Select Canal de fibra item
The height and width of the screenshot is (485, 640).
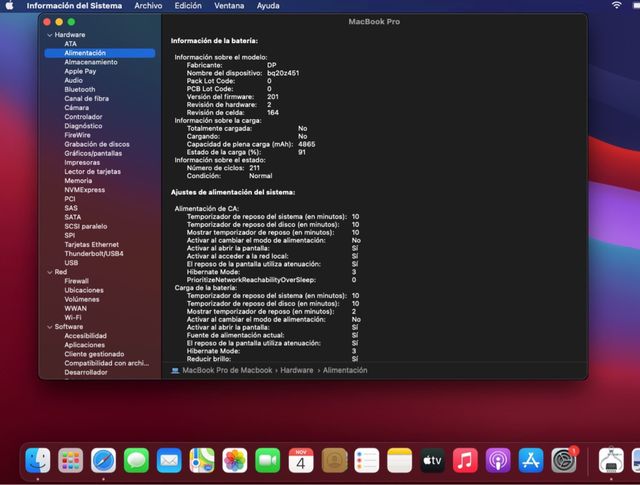[87, 98]
